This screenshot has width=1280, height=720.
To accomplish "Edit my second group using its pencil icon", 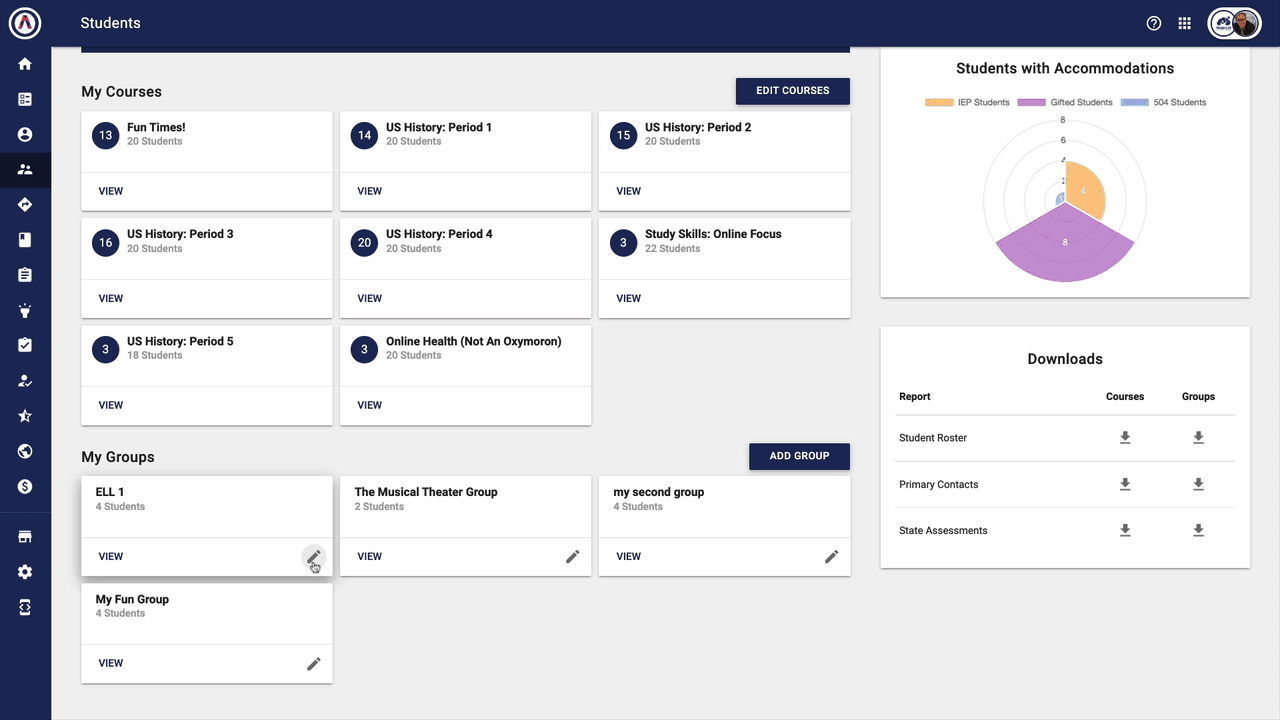I will tap(831, 556).
